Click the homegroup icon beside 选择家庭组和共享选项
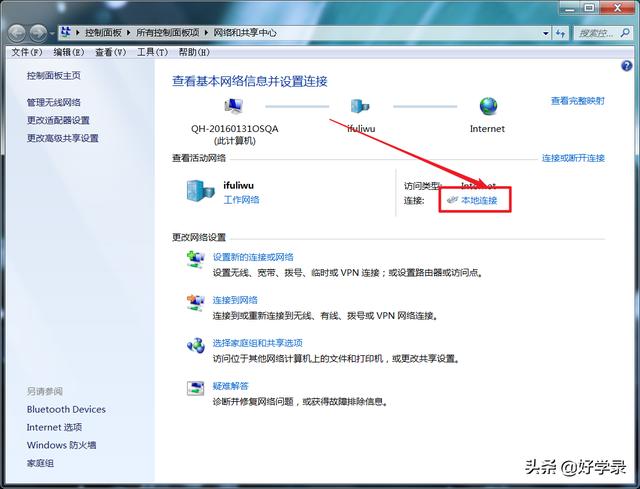Viewport: 640px width, 489px height. tap(196, 345)
